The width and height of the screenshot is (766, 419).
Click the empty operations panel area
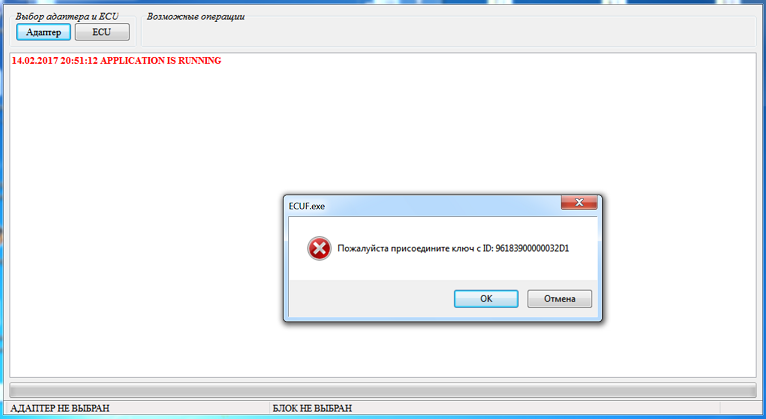tap(448, 33)
